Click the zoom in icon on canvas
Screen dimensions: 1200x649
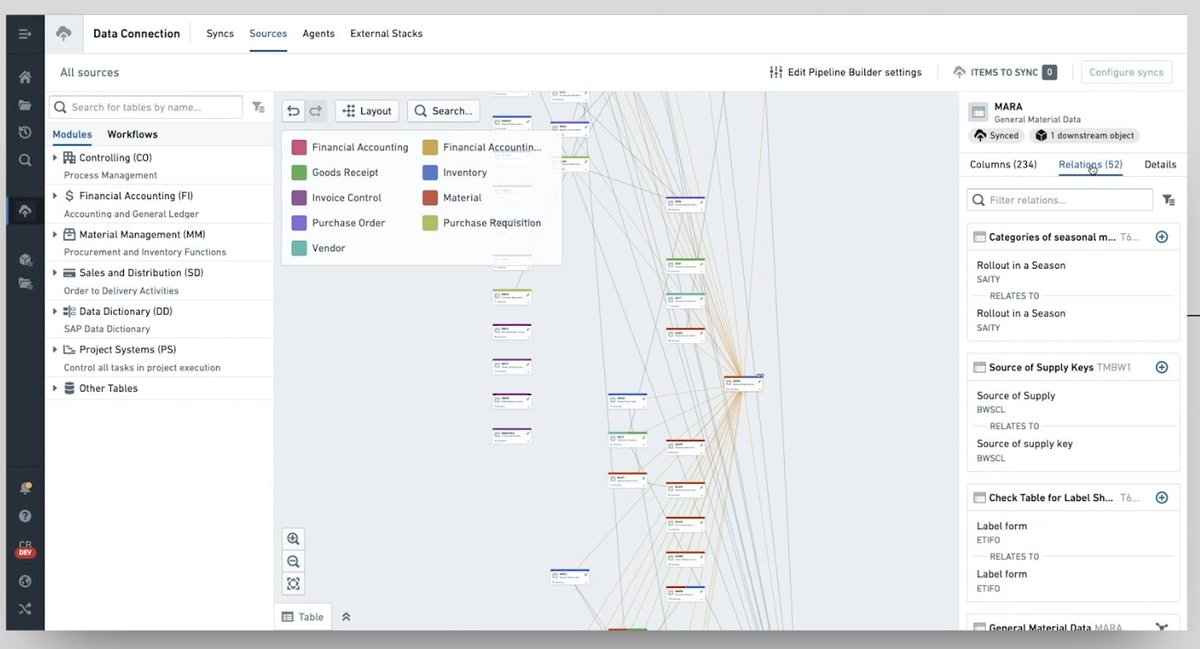[x=293, y=538]
